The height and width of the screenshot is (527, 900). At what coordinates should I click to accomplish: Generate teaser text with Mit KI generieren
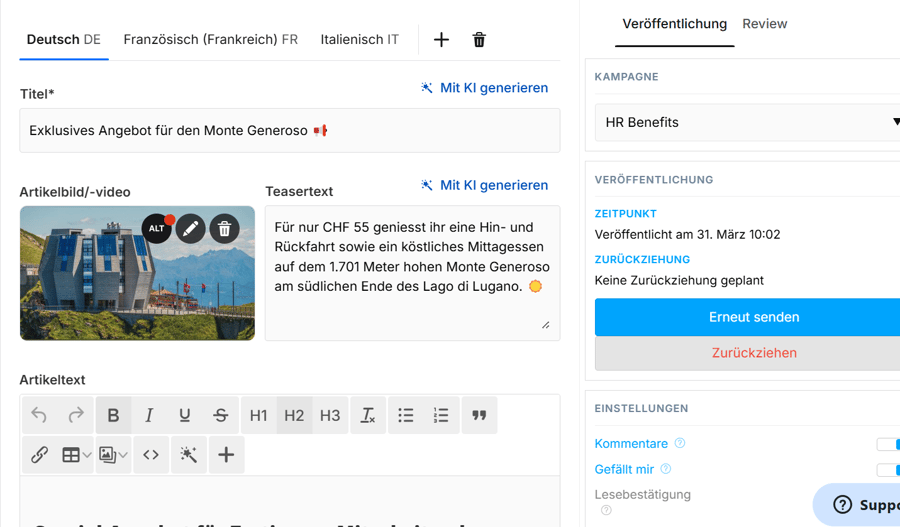pyautogui.click(x=484, y=185)
